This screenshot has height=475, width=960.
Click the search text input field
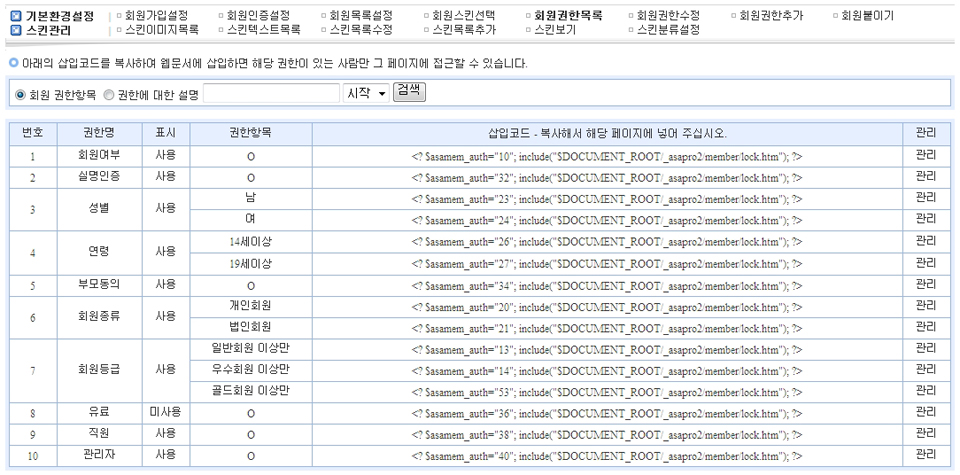click(271, 93)
